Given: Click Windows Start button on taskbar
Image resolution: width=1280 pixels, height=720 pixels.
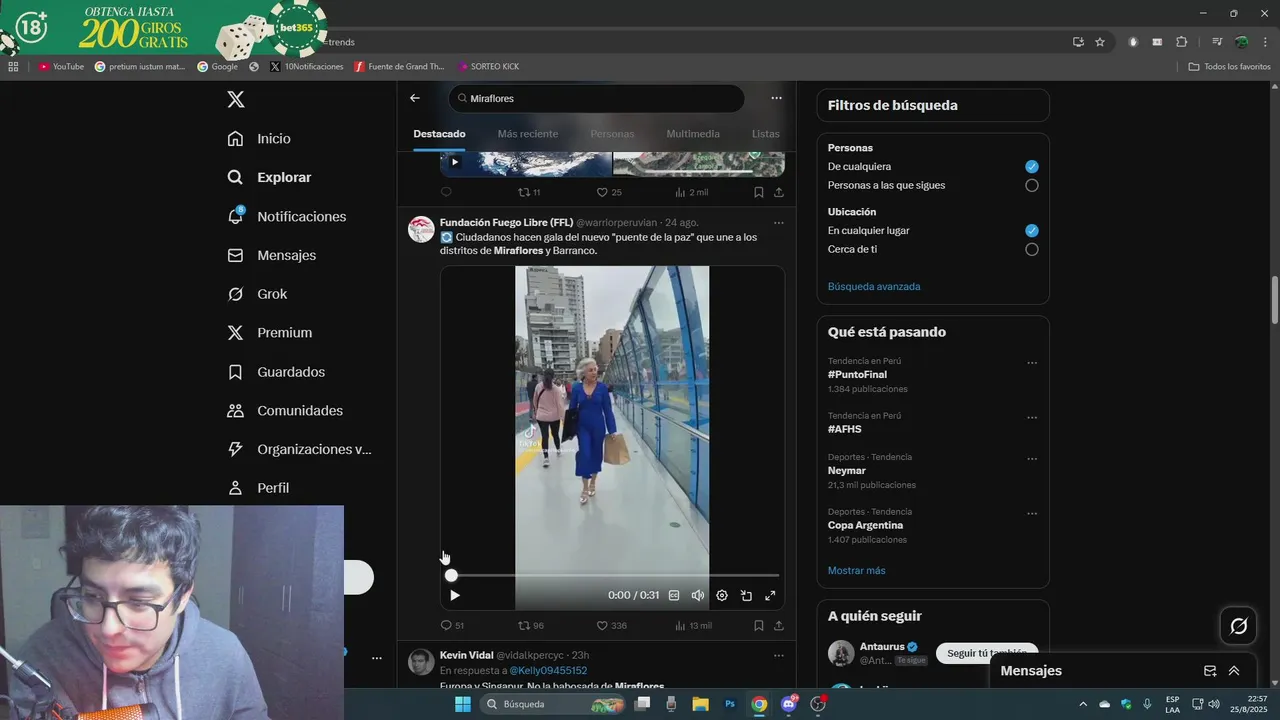Looking at the screenshot, I should (x=462, y=704).
